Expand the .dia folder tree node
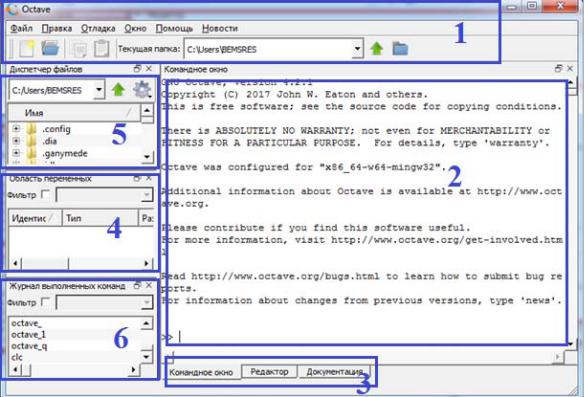This screenshot has height=397, width=584. tap(16, 141)
